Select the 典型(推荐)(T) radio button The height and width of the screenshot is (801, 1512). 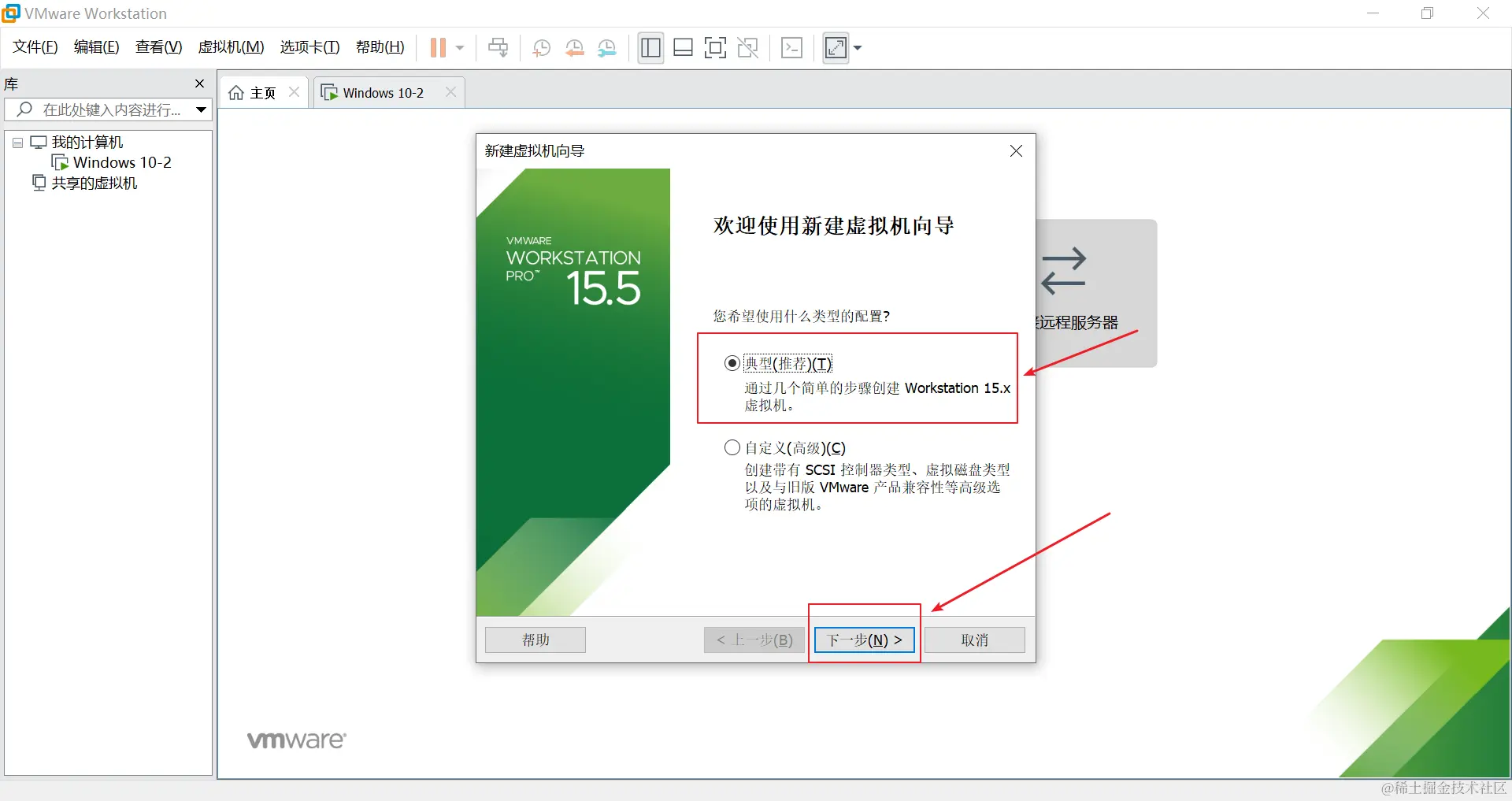[x=732, y=363]
